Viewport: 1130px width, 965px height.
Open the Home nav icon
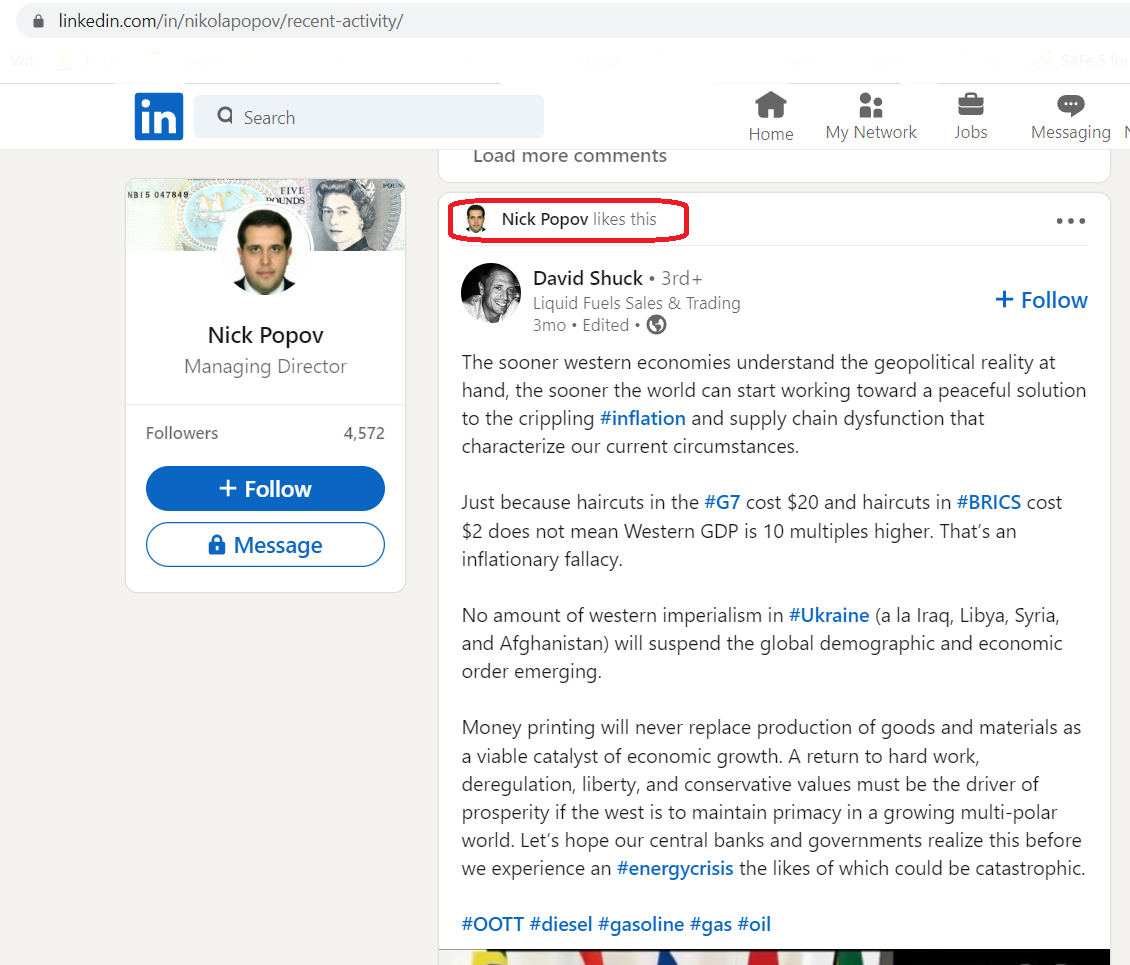click(770, 106)
